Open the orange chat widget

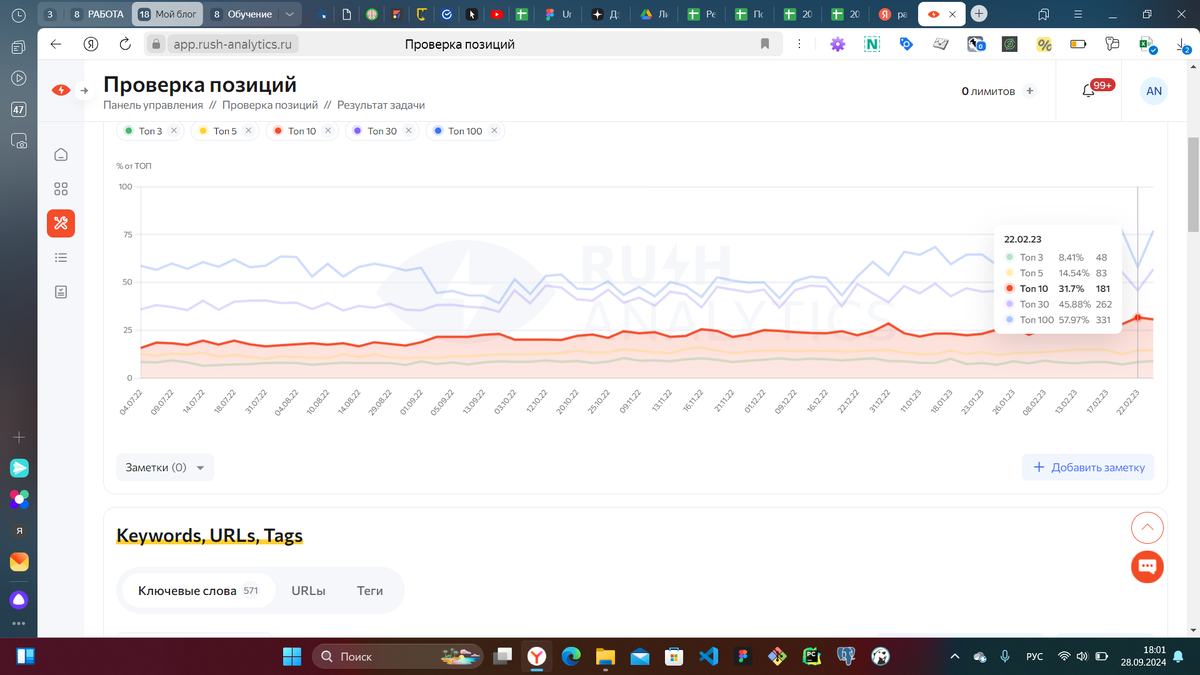[x=1147, y=567]
